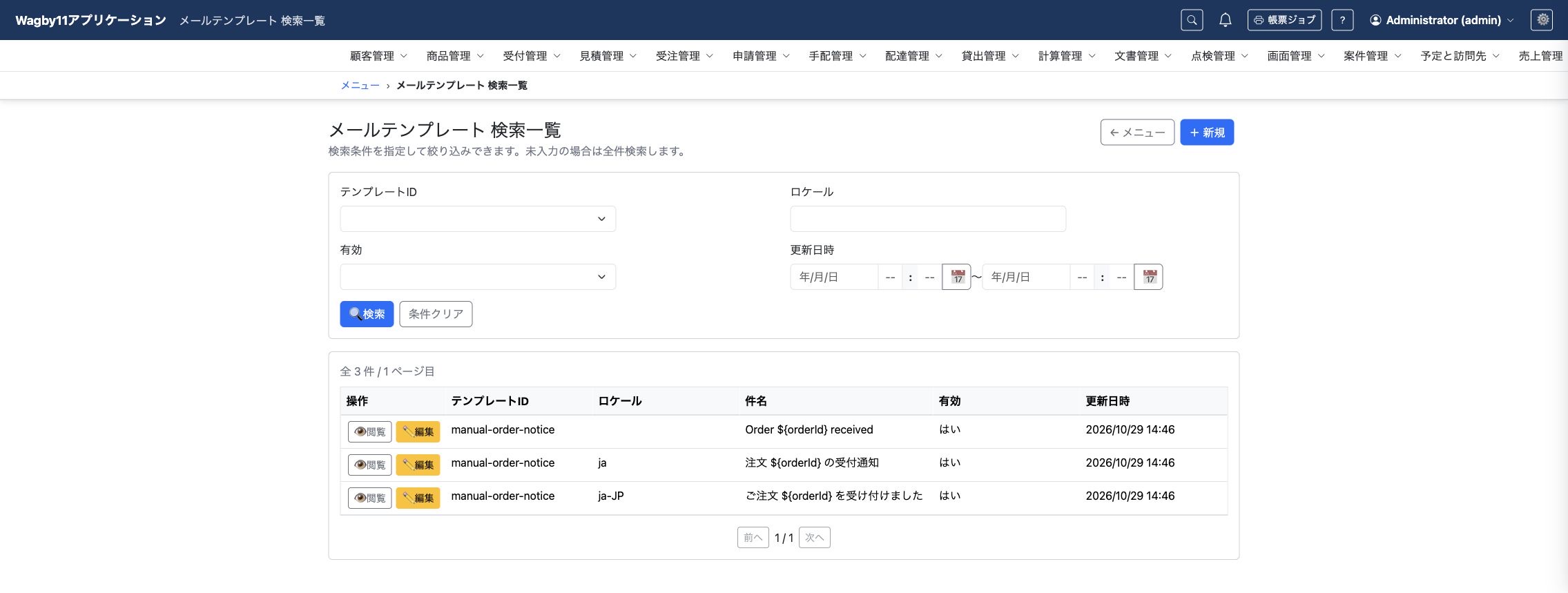Focus the ロケール input field
1568x593 pixels.
click(x=928, y=219)
